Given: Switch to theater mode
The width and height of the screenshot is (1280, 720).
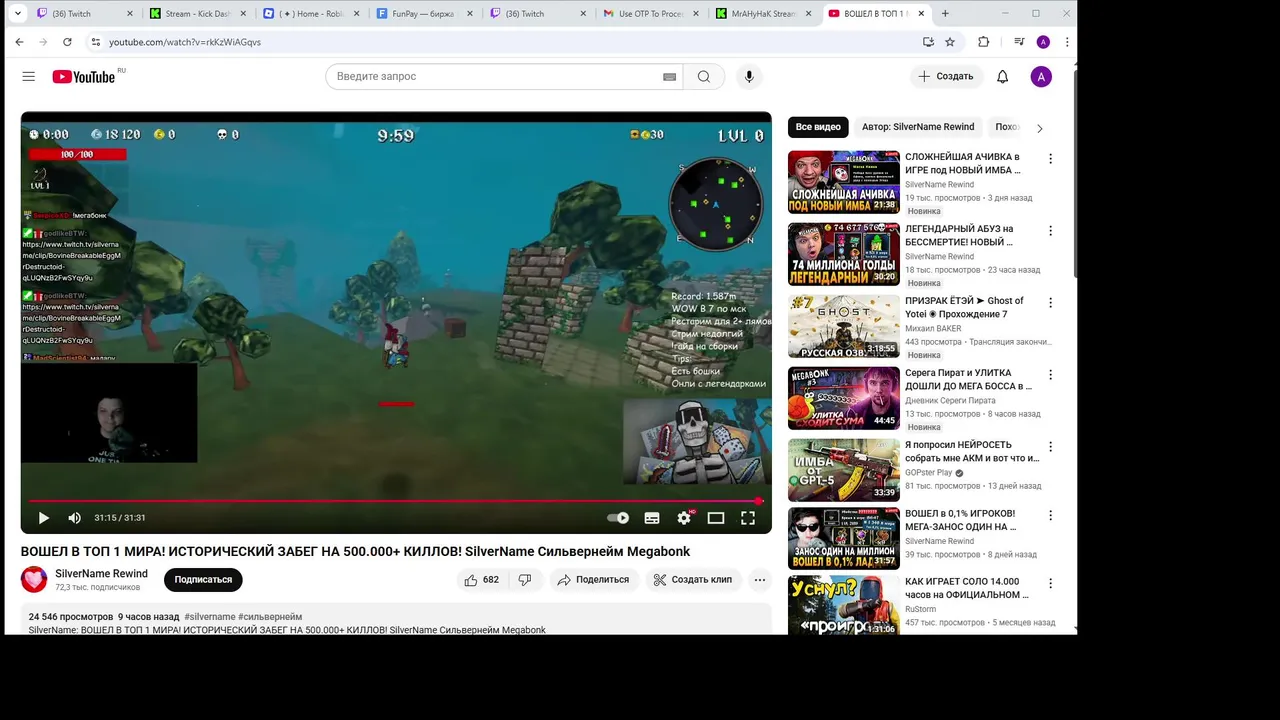Looking at the screenshot, I should 716,518.
